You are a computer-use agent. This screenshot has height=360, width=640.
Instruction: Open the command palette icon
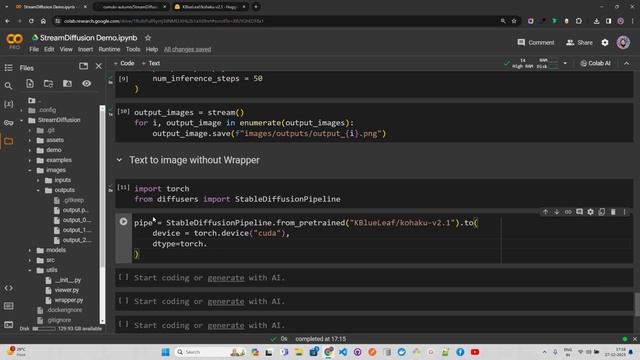point(8,306)
